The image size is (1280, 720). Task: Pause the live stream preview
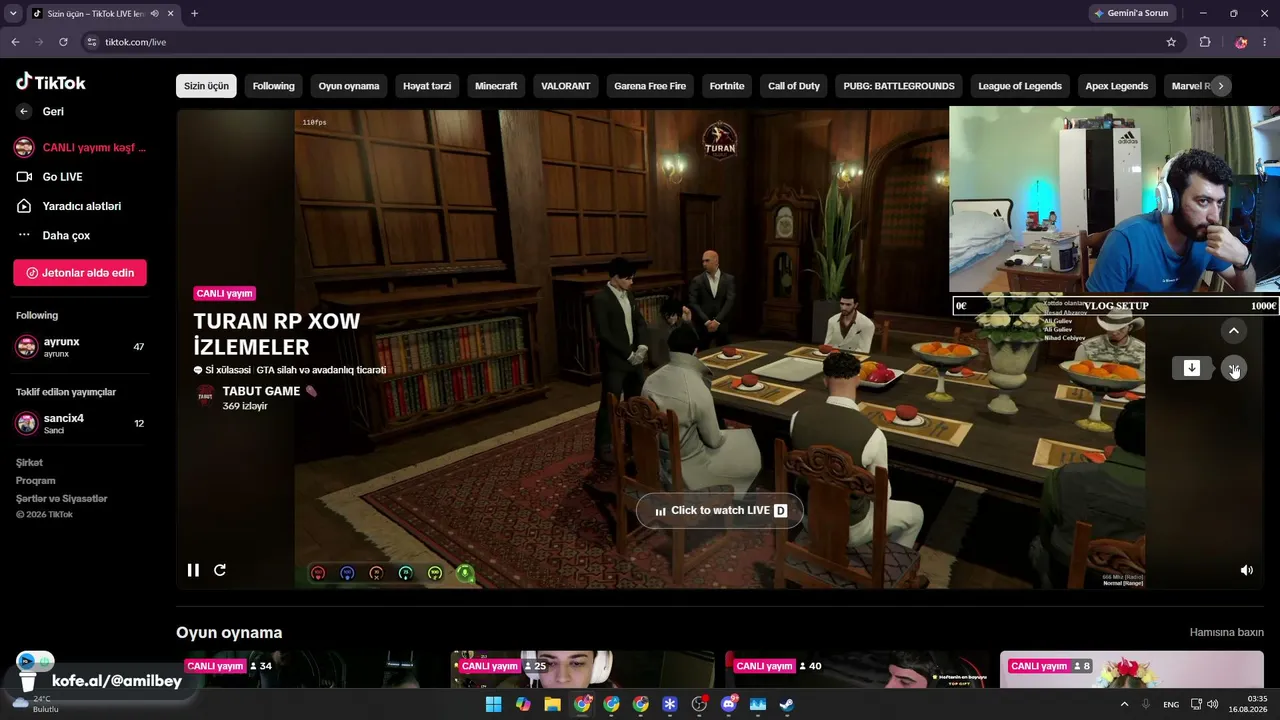[193, 570]
